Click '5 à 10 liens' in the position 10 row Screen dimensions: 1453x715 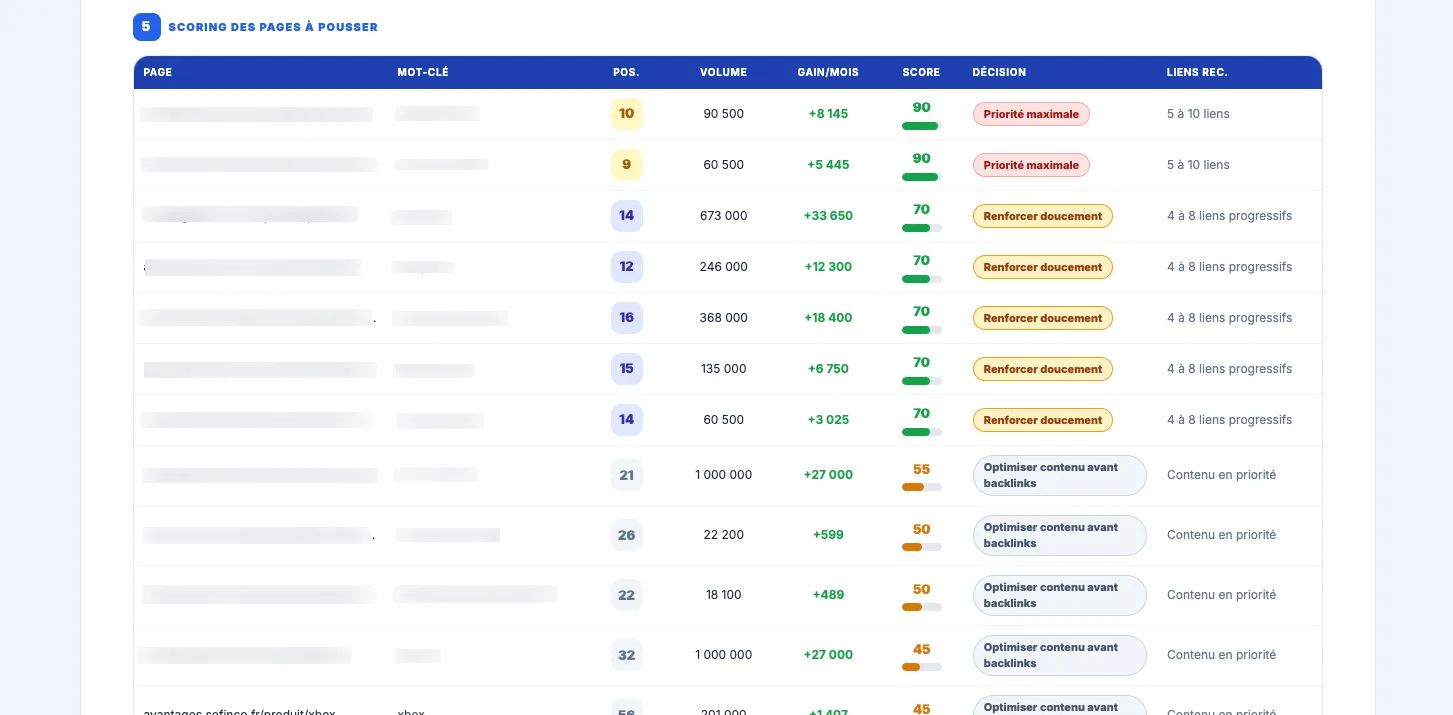(1198, 114)
